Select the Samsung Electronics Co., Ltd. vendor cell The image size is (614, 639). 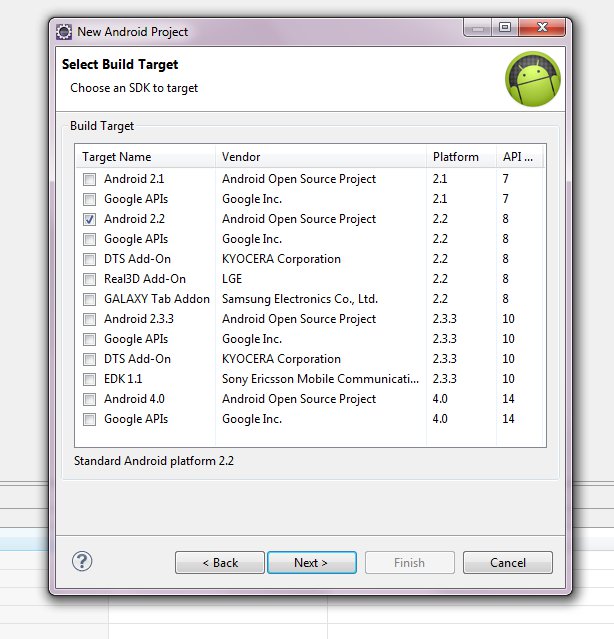[300, 299]
